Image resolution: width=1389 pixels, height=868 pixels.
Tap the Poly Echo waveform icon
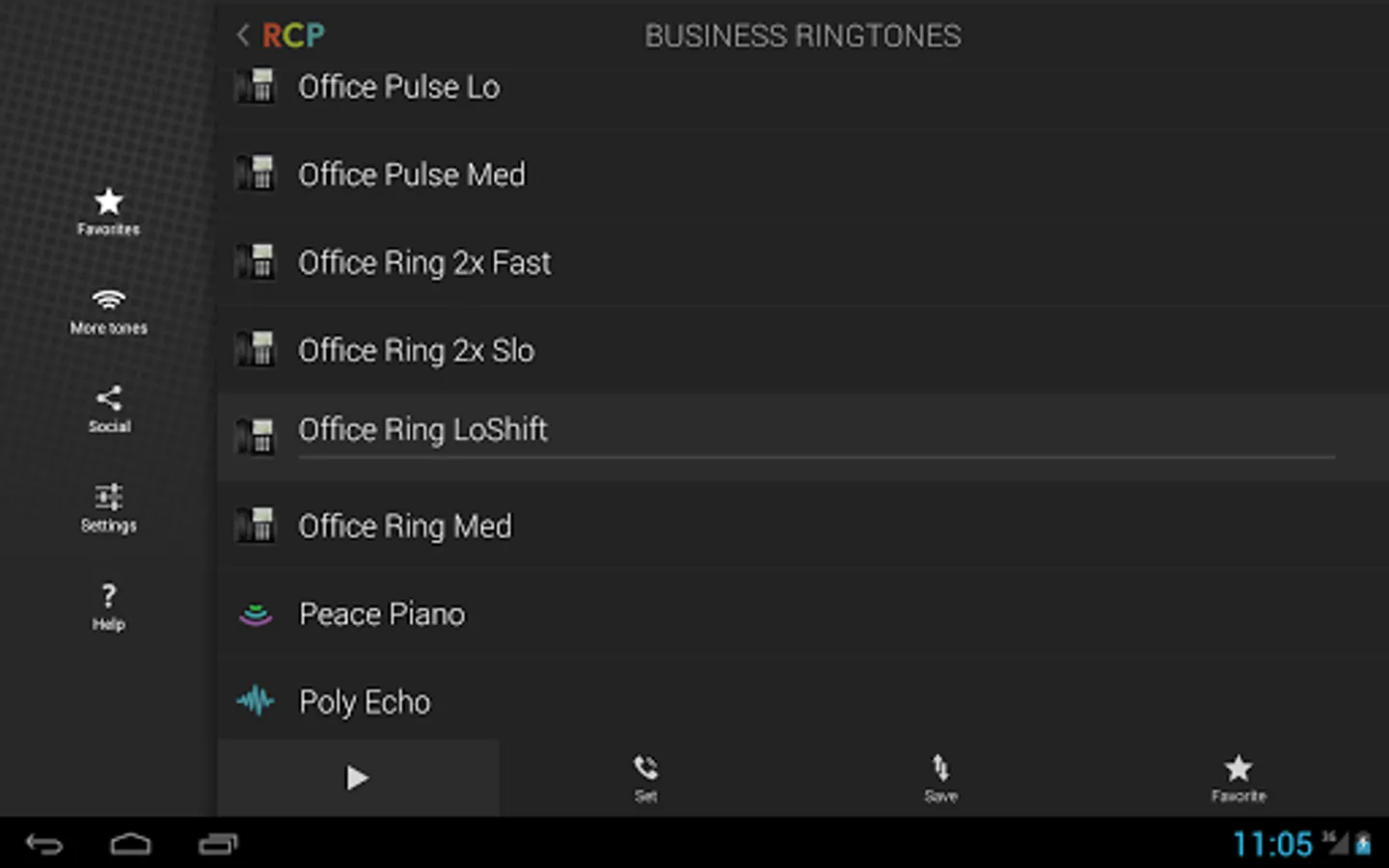256,701
